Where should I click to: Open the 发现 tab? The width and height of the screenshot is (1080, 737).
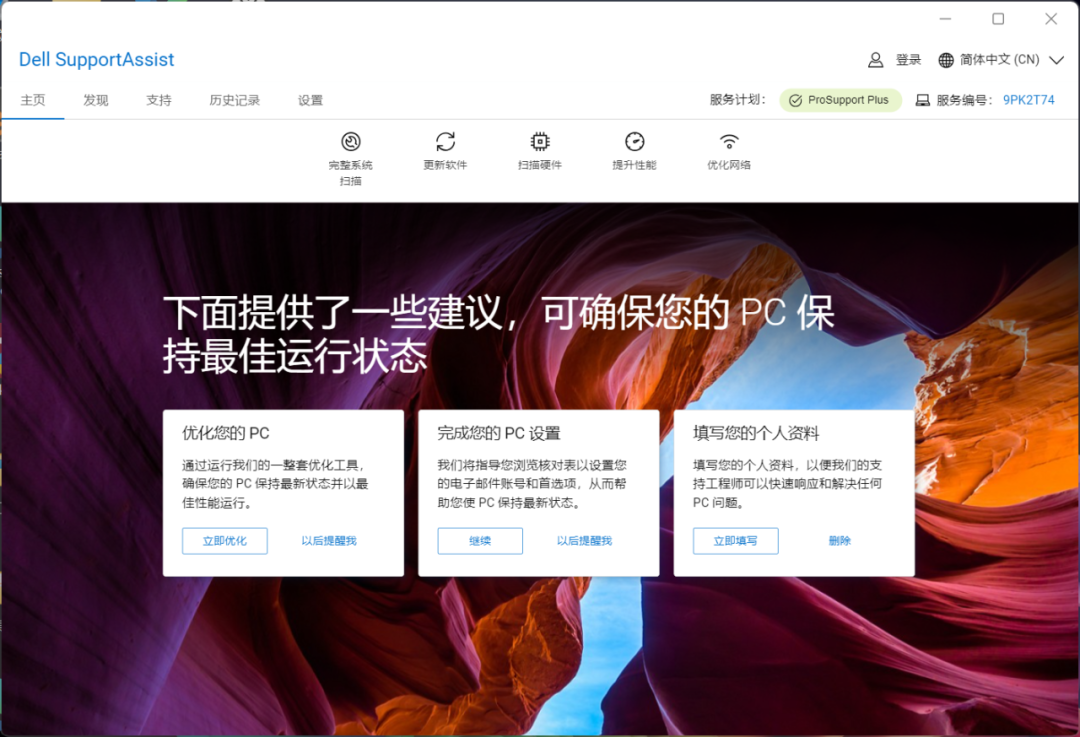click(96, 101)
